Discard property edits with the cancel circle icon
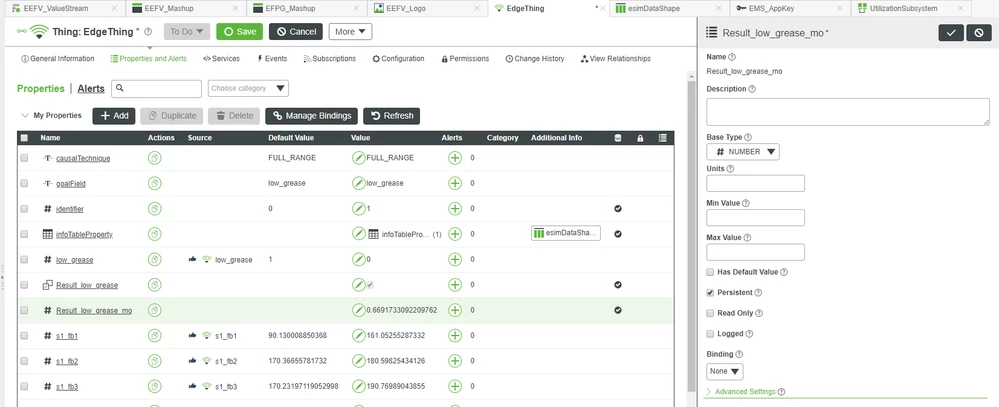The image size is (999, 407). (x=979, y=33)
